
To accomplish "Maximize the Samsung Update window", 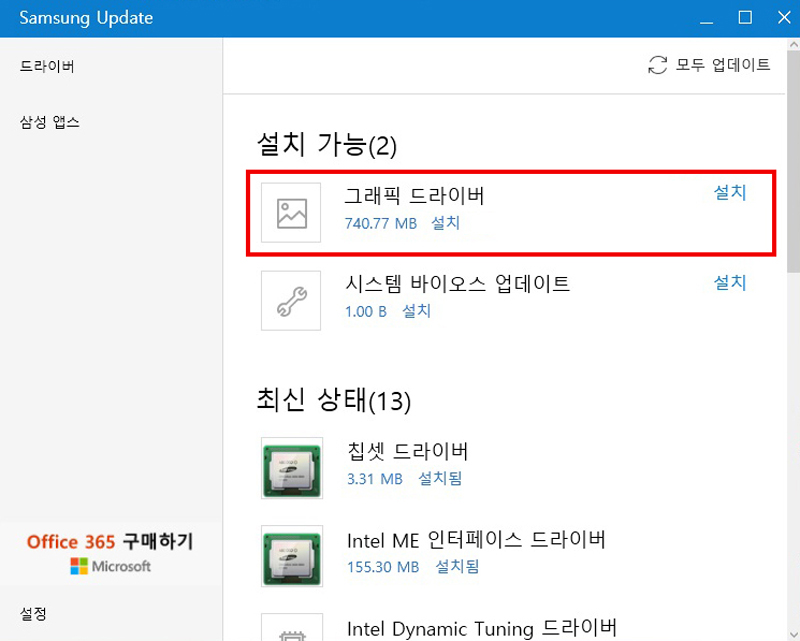I will point(745,18).
